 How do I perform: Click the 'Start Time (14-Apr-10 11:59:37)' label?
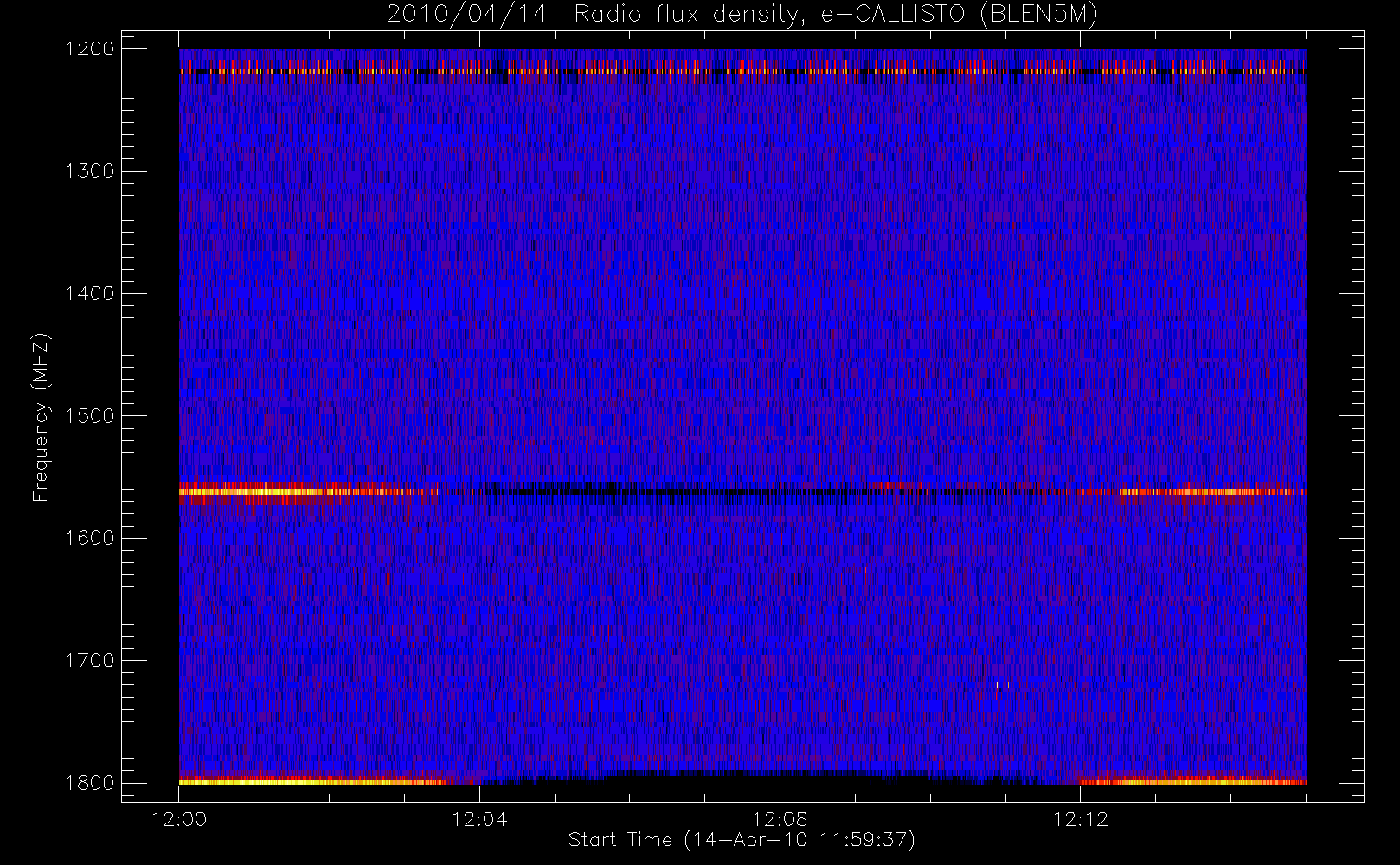tap(742, 840)
